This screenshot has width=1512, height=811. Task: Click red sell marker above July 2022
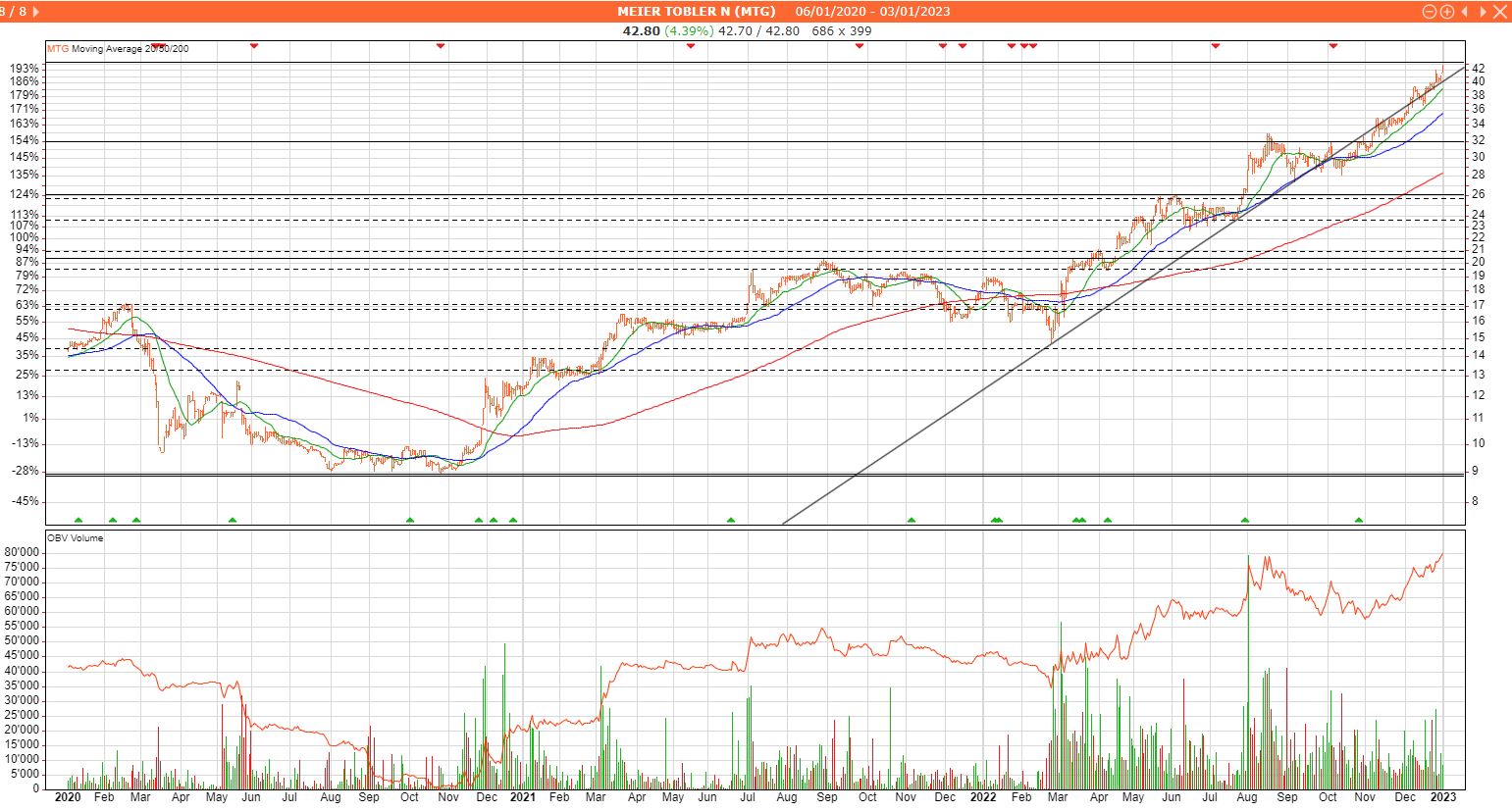(1216, 46)
